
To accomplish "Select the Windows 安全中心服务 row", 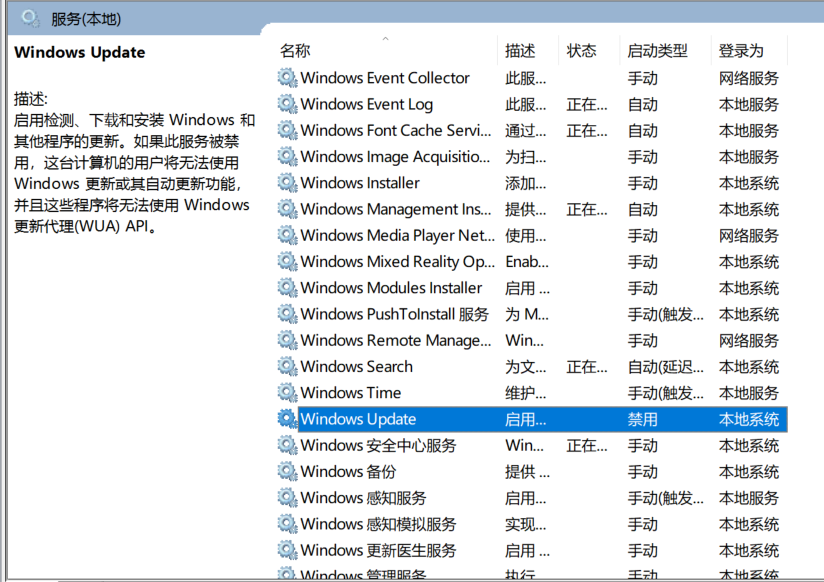I will 378,446.
